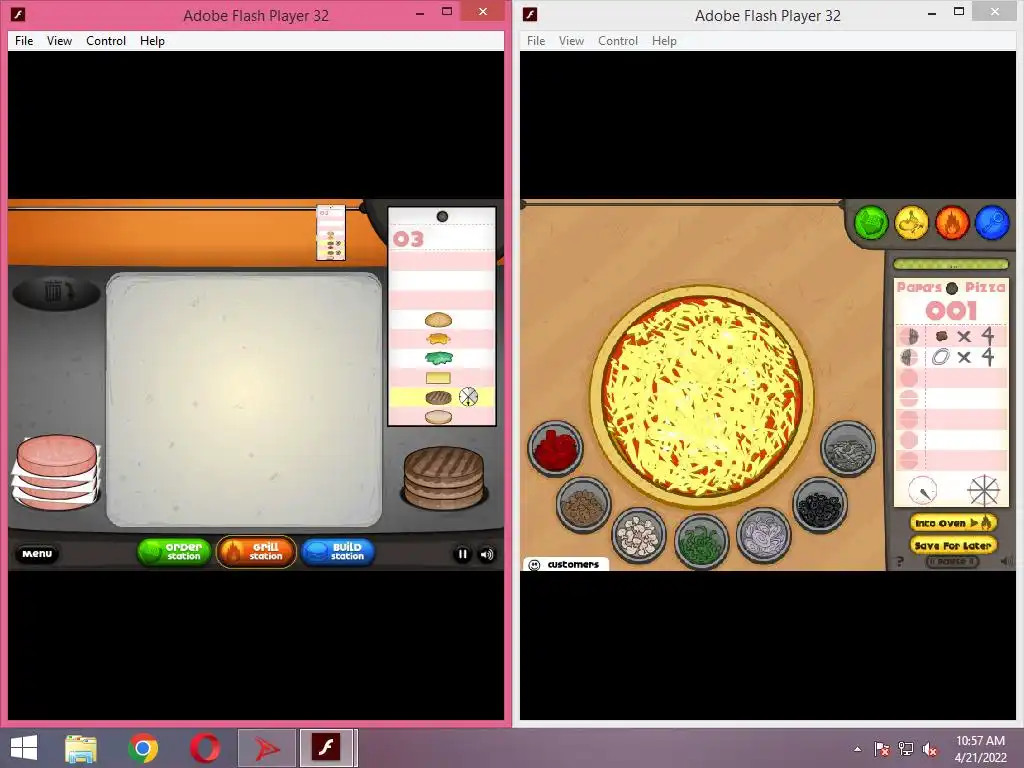Click lettuce icon on burger ticket
The image size is (1024, 768).
(438, 358)
